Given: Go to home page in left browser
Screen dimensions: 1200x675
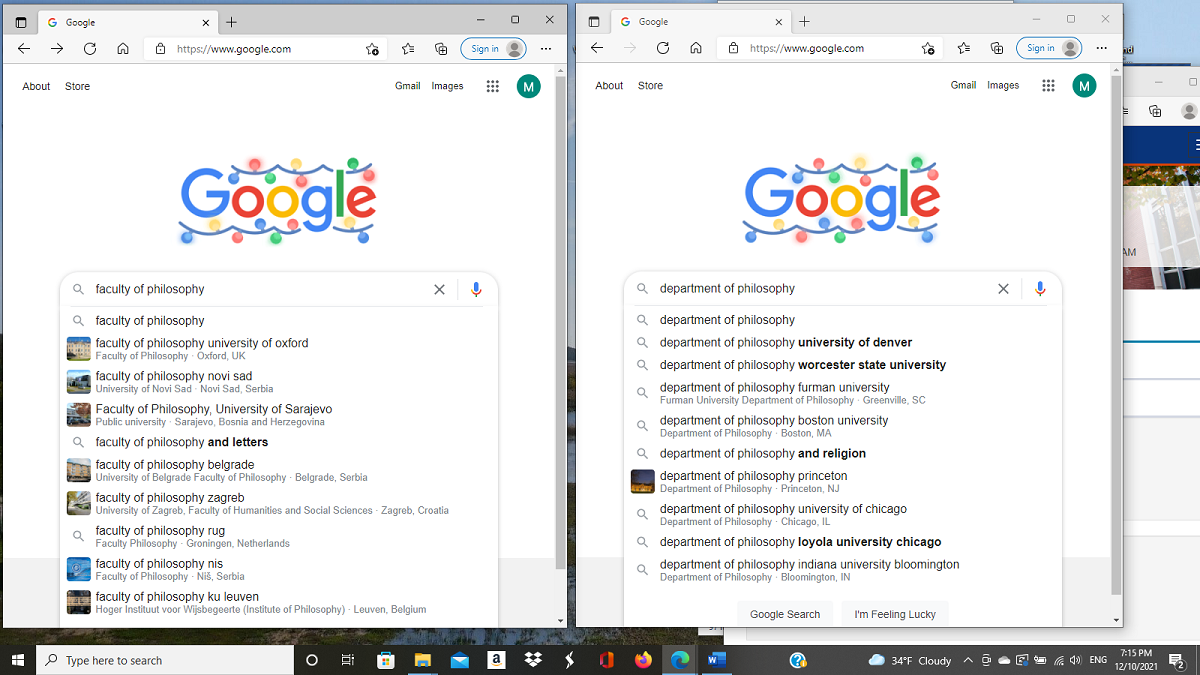Looking at the screenshot, I should click(x=122, y=49).
